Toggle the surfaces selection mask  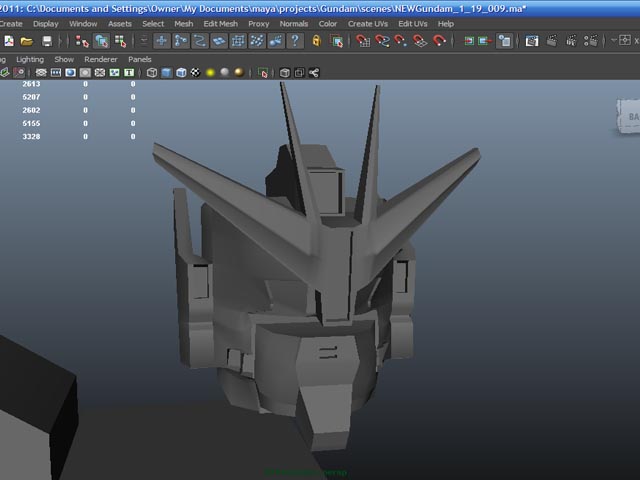coord(219,41)
